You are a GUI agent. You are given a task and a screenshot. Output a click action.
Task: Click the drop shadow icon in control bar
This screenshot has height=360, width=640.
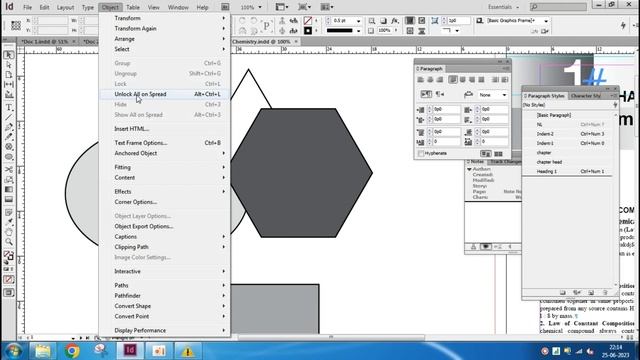point(383,20)
